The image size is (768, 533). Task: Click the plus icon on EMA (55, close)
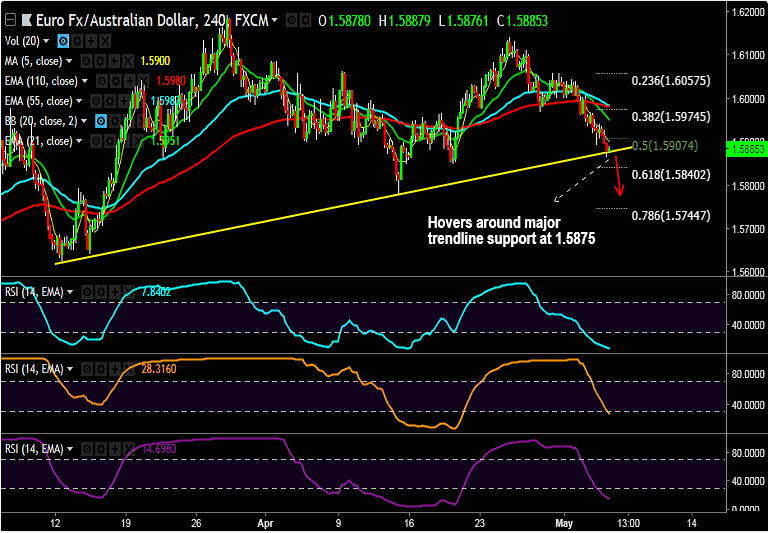tap(124, 101)
